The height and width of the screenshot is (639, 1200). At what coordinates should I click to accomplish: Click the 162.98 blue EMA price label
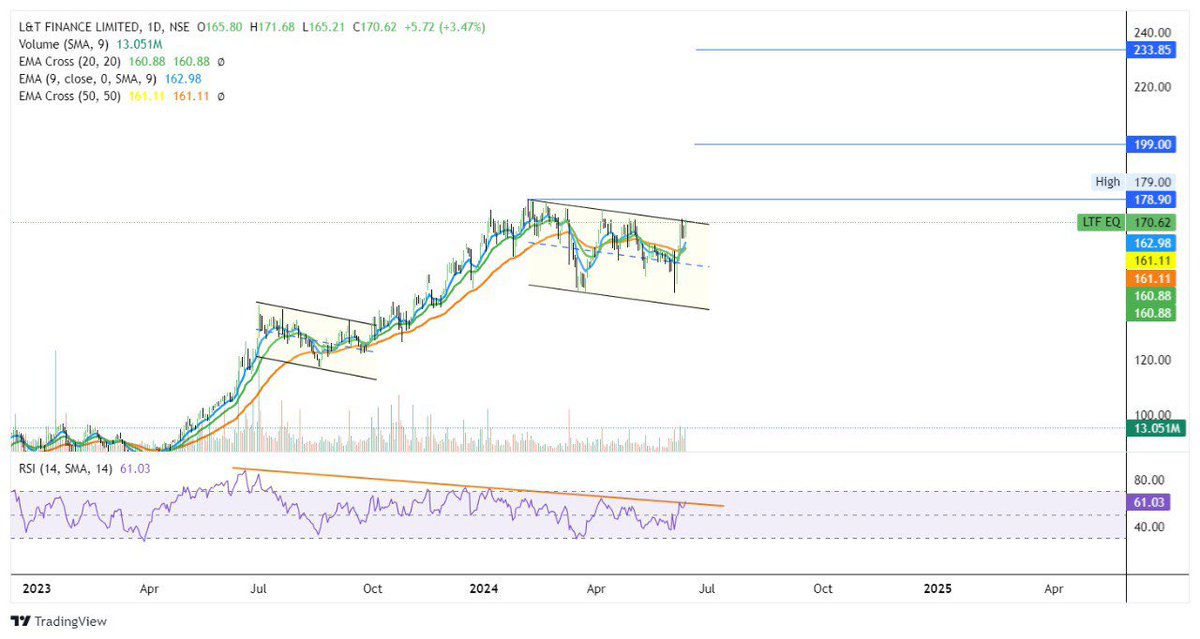[1153, 242]
